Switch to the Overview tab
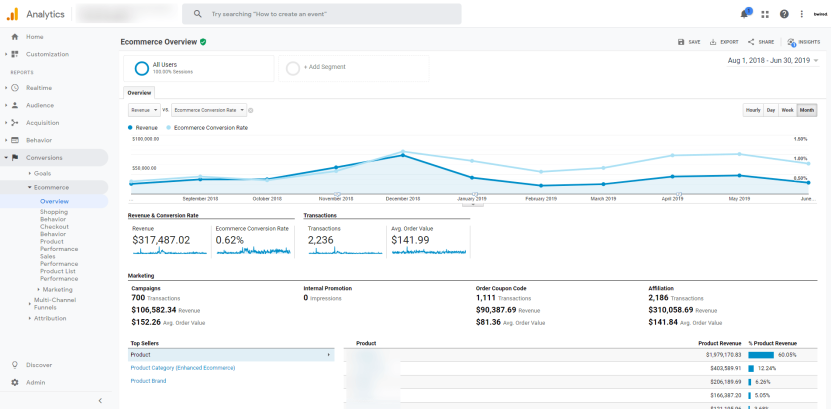The image size is (831, 409). (139, 93)
